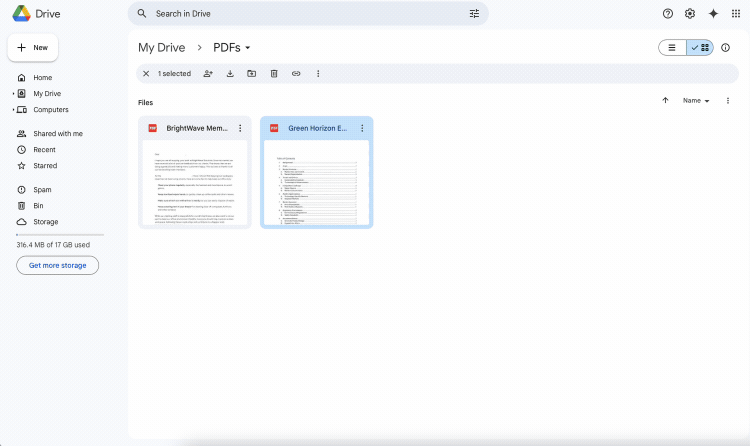Open Recent files
The height and width of the screenshot is (446, 750).
click(x=44, y=150)
